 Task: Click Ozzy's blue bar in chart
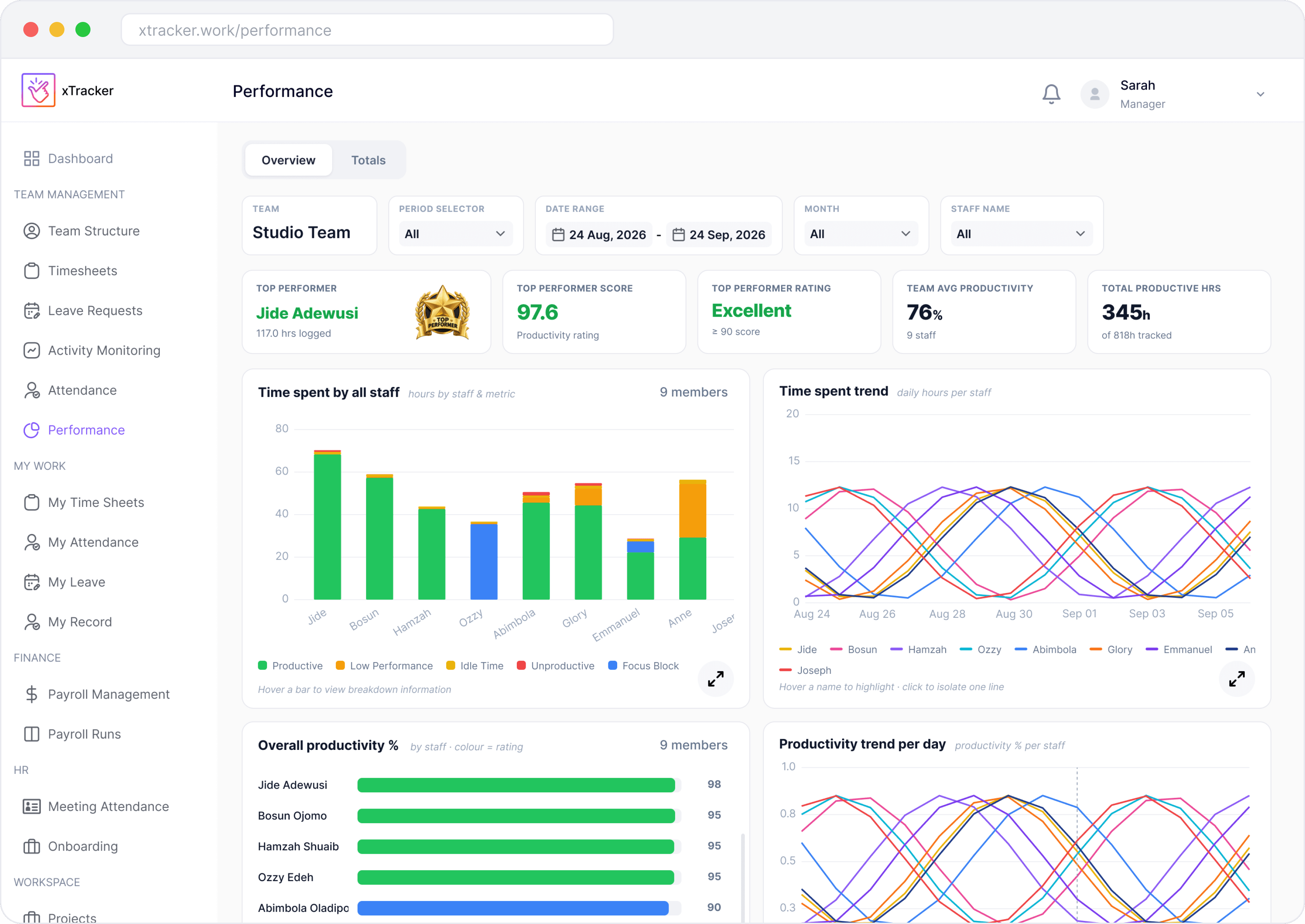click(x=484, y=562)
